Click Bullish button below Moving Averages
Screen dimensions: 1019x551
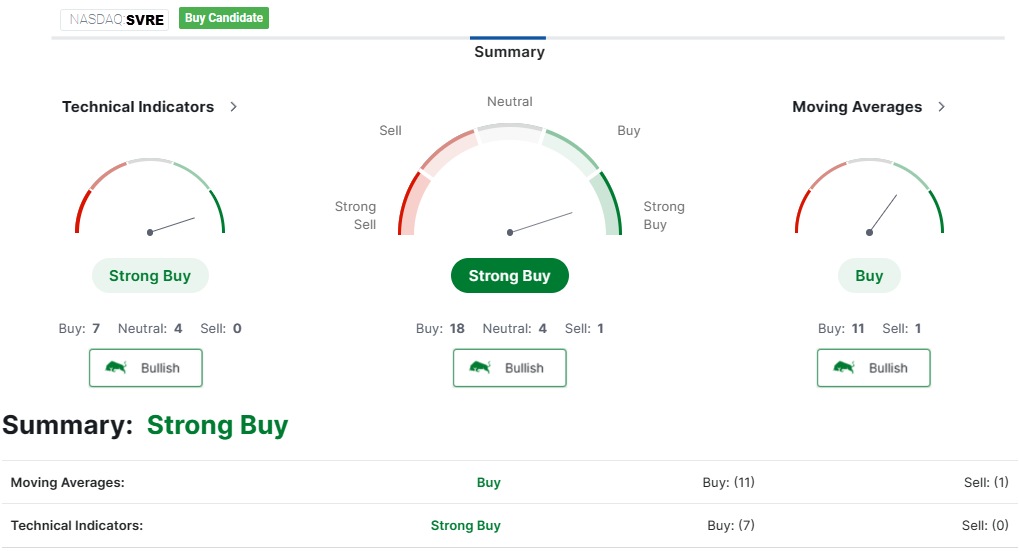pyautogui.click(x=874, y=368)
